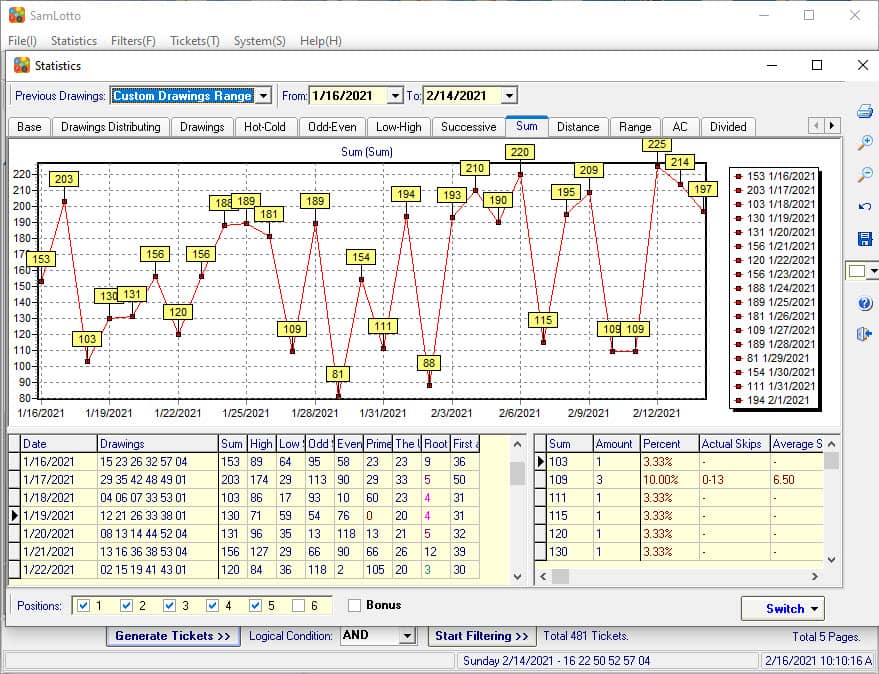
Task: Open the Filters menu
Action: click(133, 41)
